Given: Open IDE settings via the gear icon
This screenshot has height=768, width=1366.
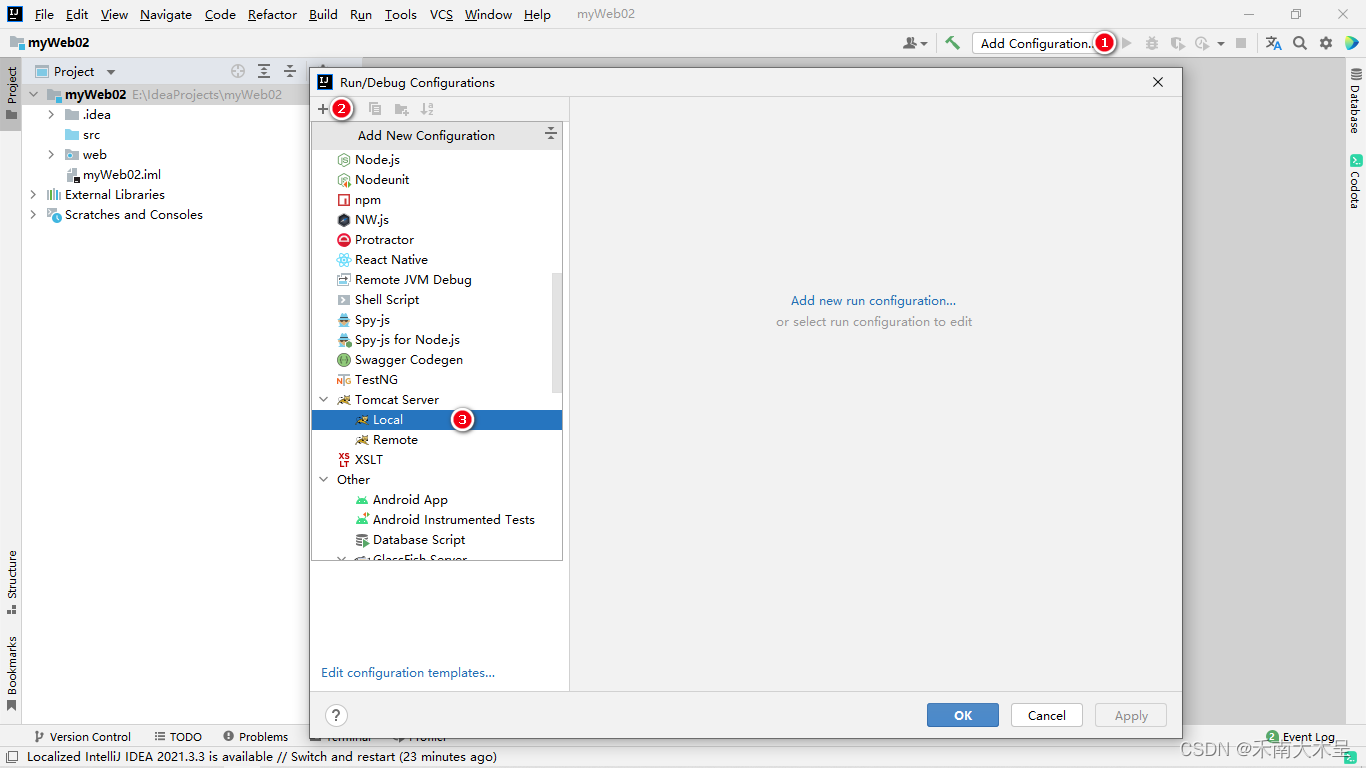Looking at the screenshot, I should click(x=1326, y=43).
